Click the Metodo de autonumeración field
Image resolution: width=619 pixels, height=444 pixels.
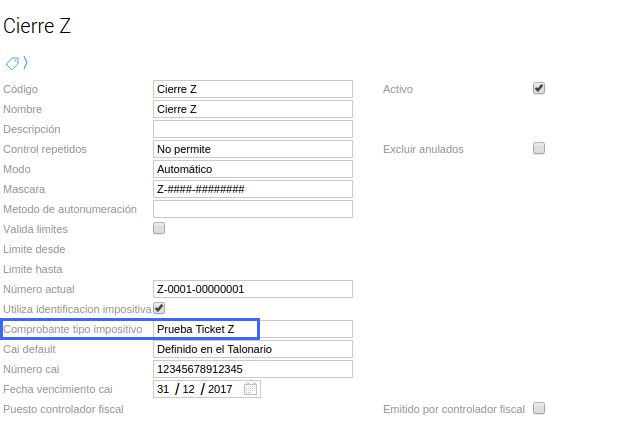click(x=252, y=209)
